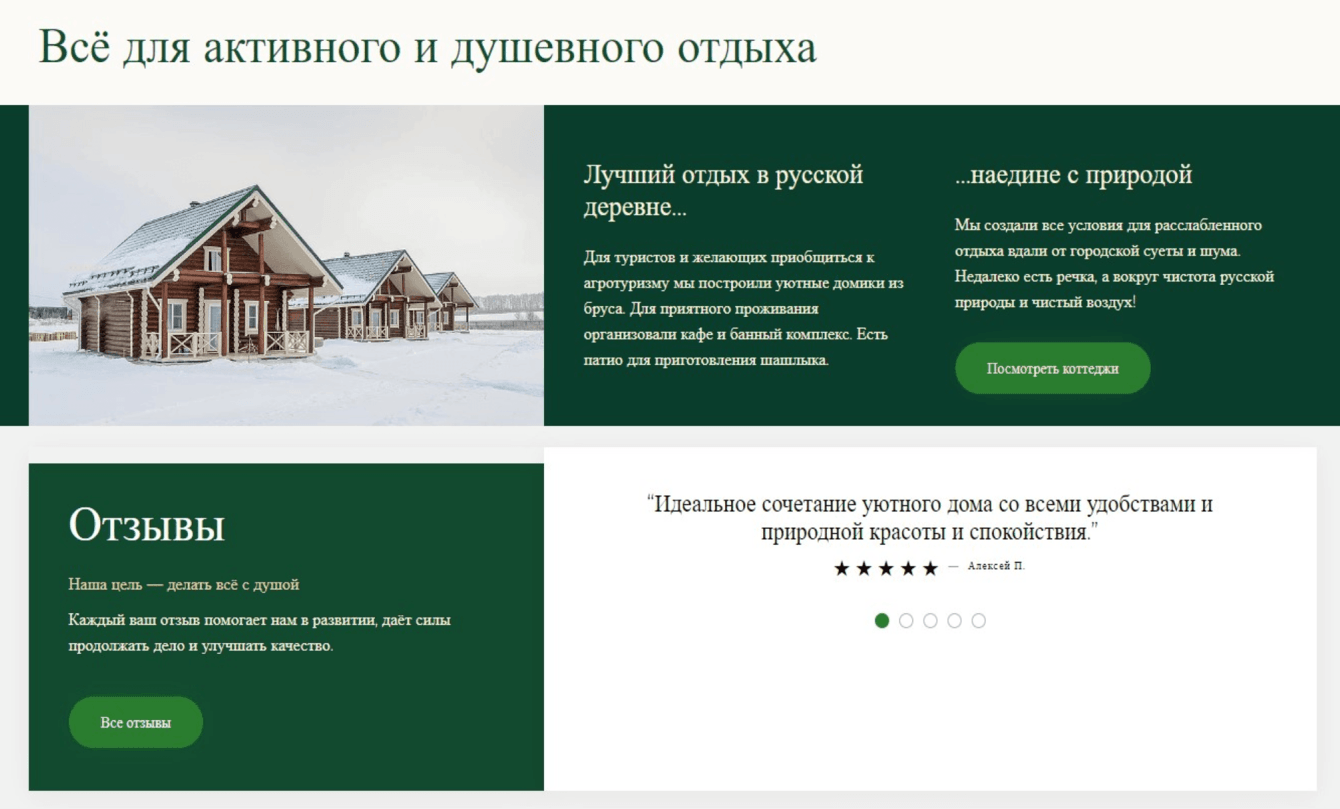The height and width of the screenshot is (809, 1340).
Task: Open the snowy log cottages photo
Action: pos(286,266)
